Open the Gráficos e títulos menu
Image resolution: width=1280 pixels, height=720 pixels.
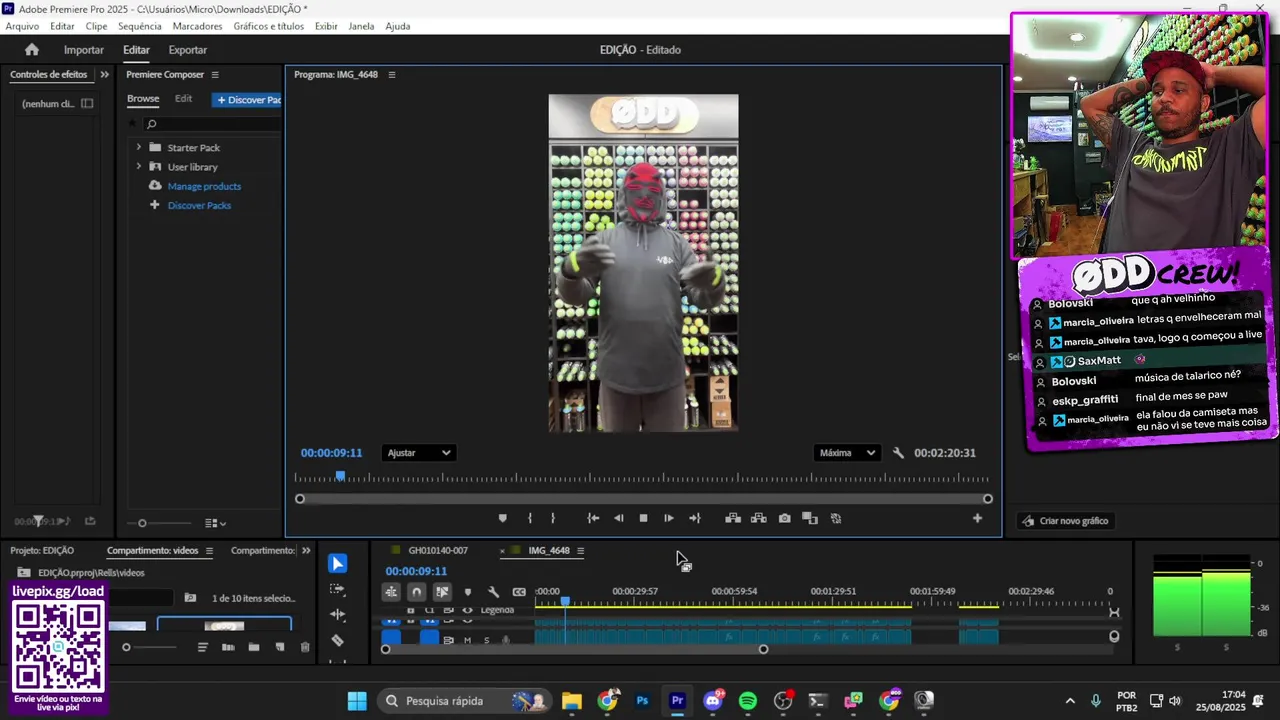point(269,26)
